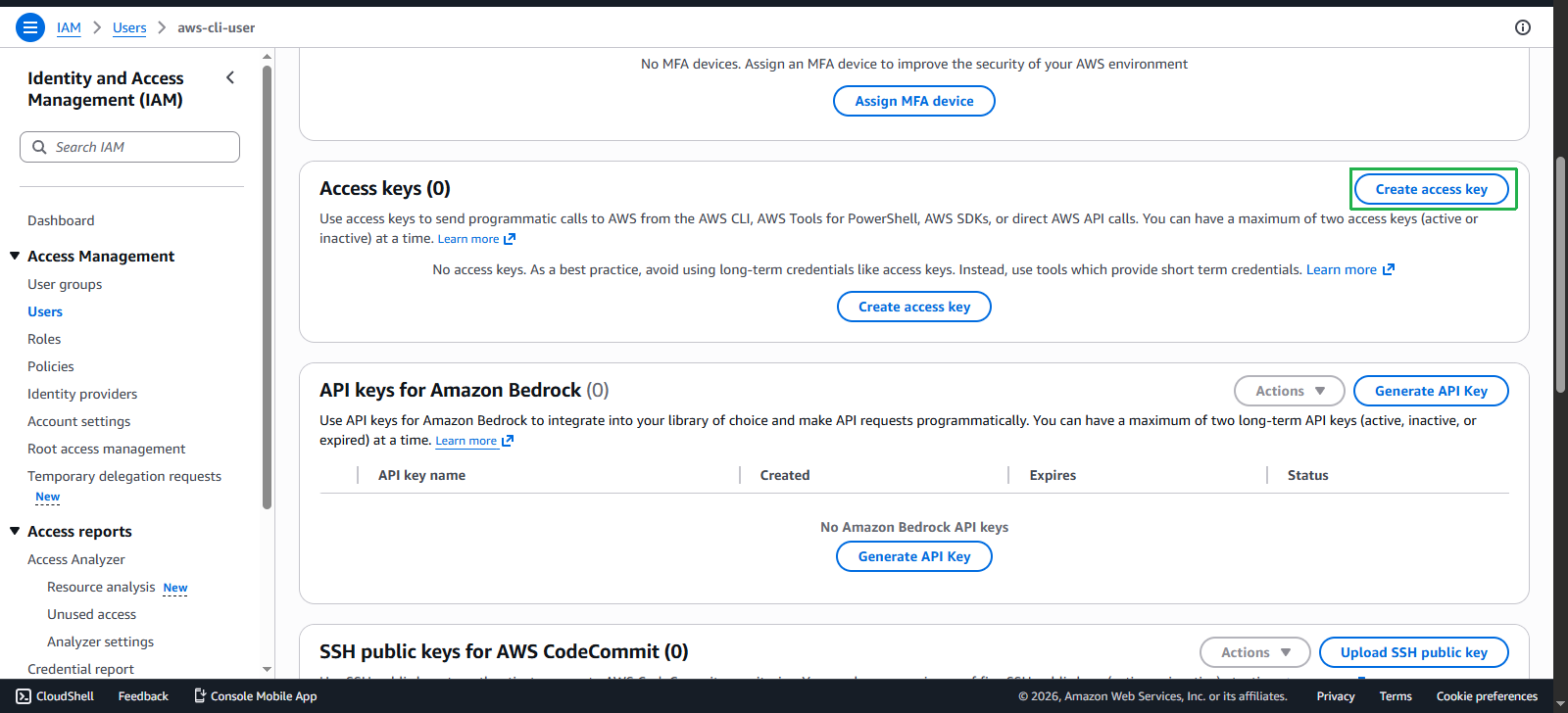The height and width of the screenshot is (713, 1568).
Task: Open Actions dropdown for Bedrock API keys
Action: click(x=1290, y=391)
